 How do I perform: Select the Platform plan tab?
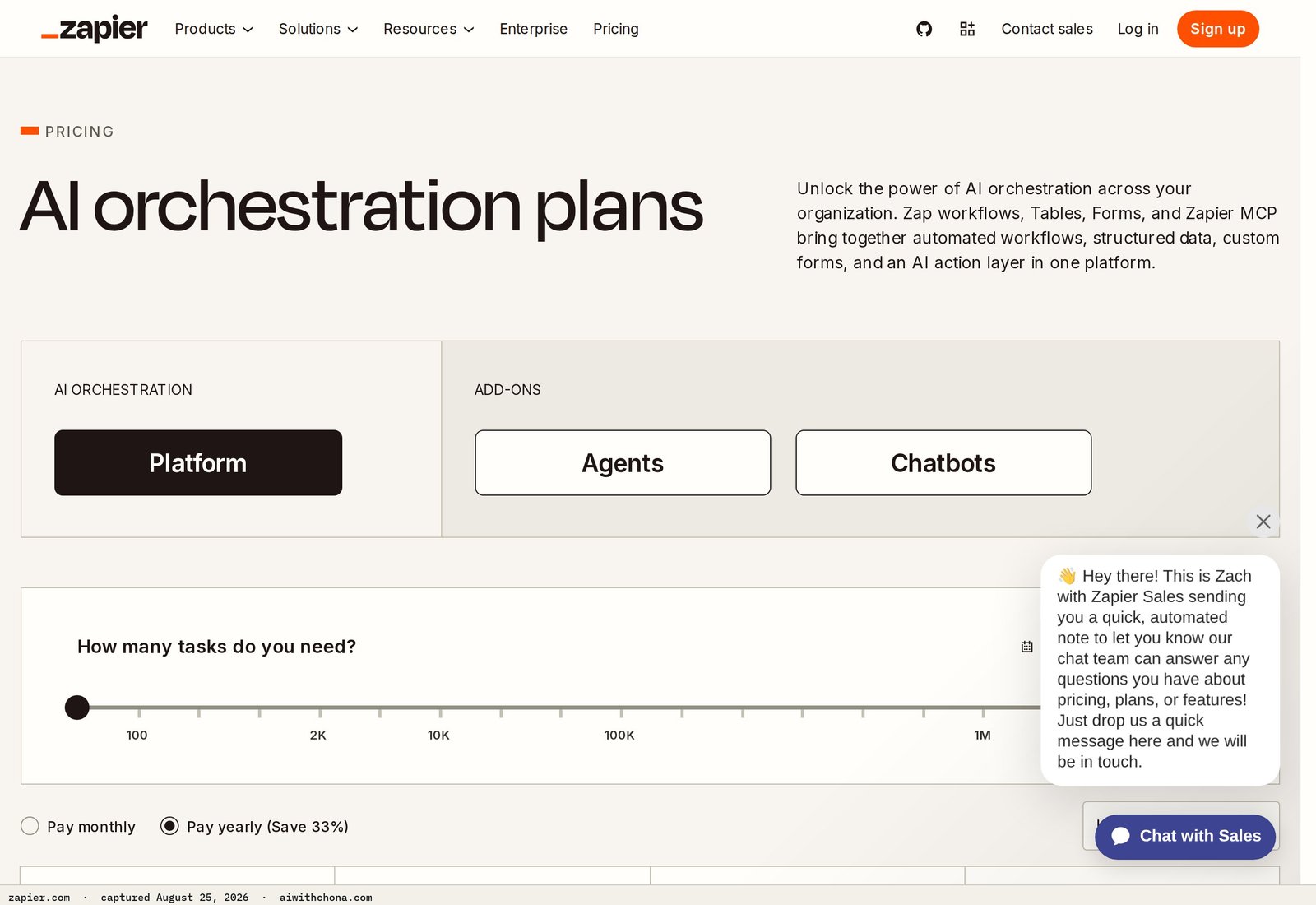tap(198, 462)
